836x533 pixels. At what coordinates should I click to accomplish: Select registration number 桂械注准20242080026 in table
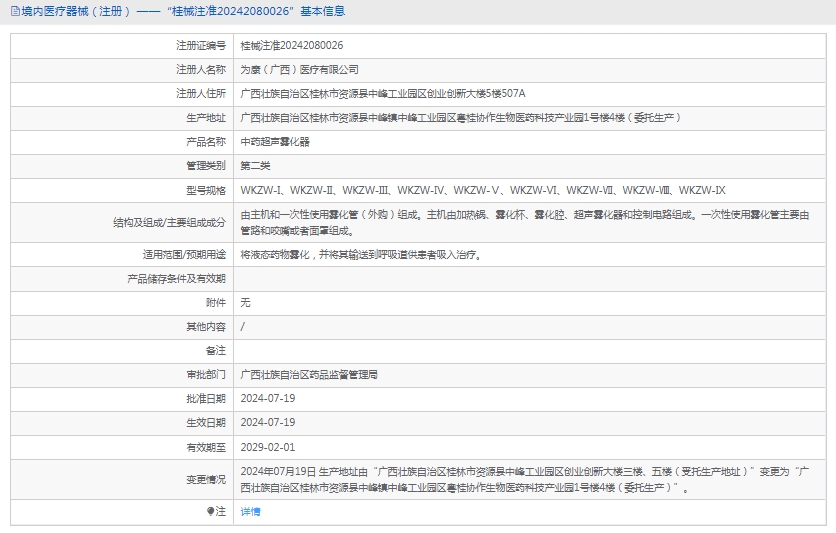[x=292, y=46]
